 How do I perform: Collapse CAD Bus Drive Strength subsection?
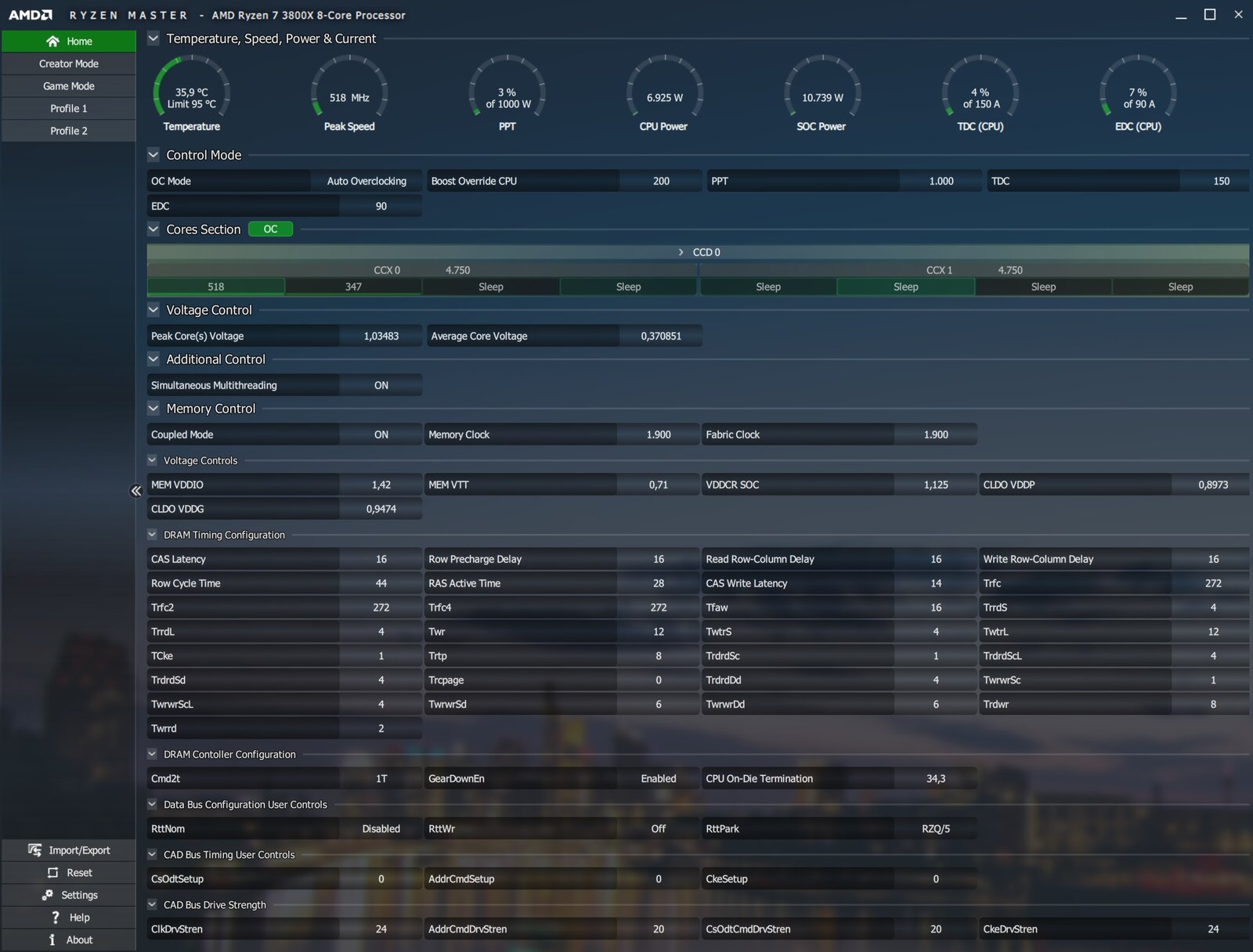click(152, 904)
